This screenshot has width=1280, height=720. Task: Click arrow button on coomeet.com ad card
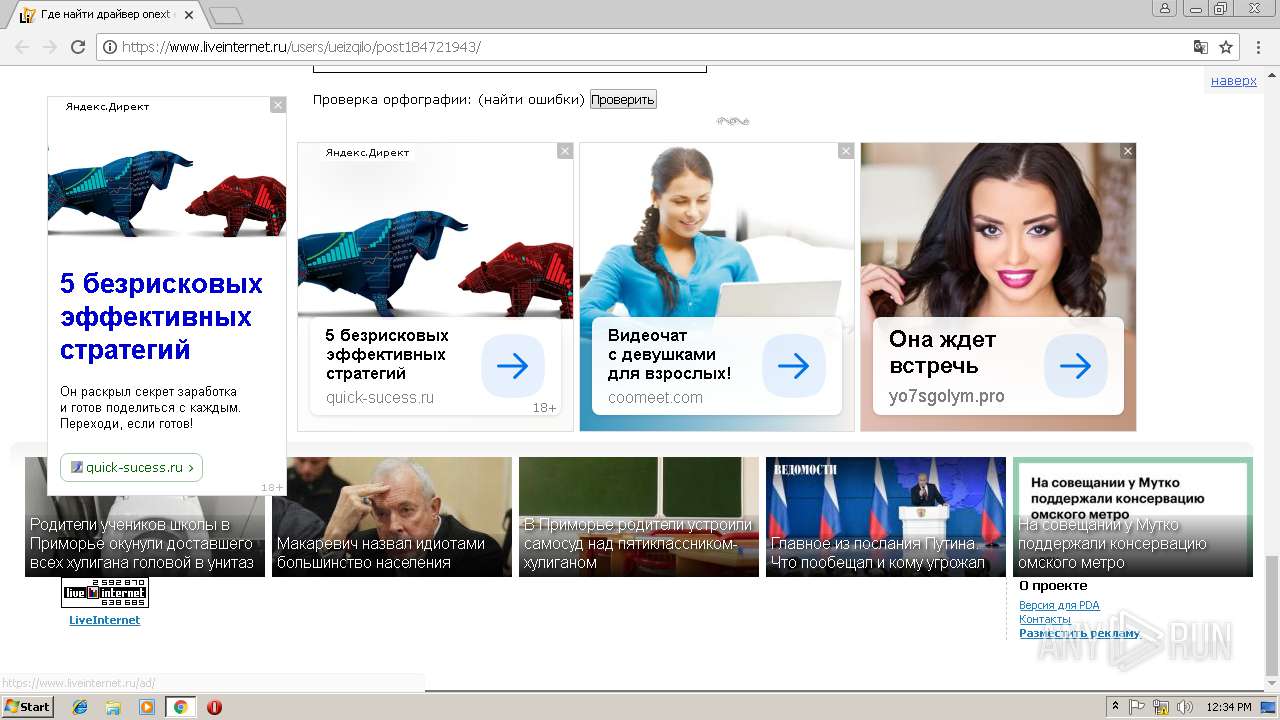794,366
